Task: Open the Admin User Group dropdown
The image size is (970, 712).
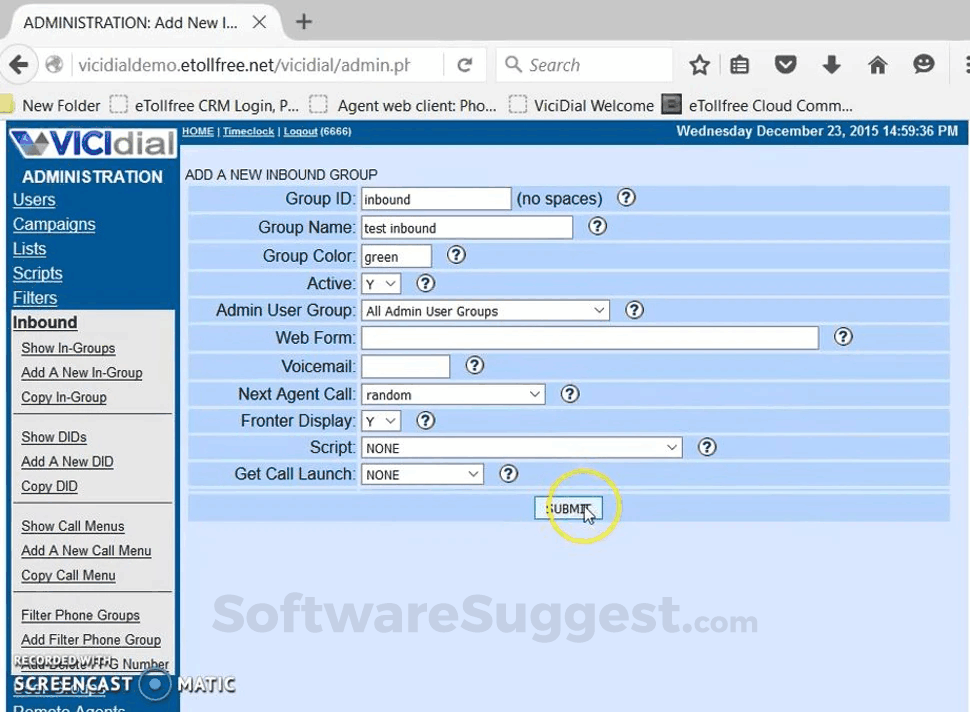Action: [x=485, y=311]
